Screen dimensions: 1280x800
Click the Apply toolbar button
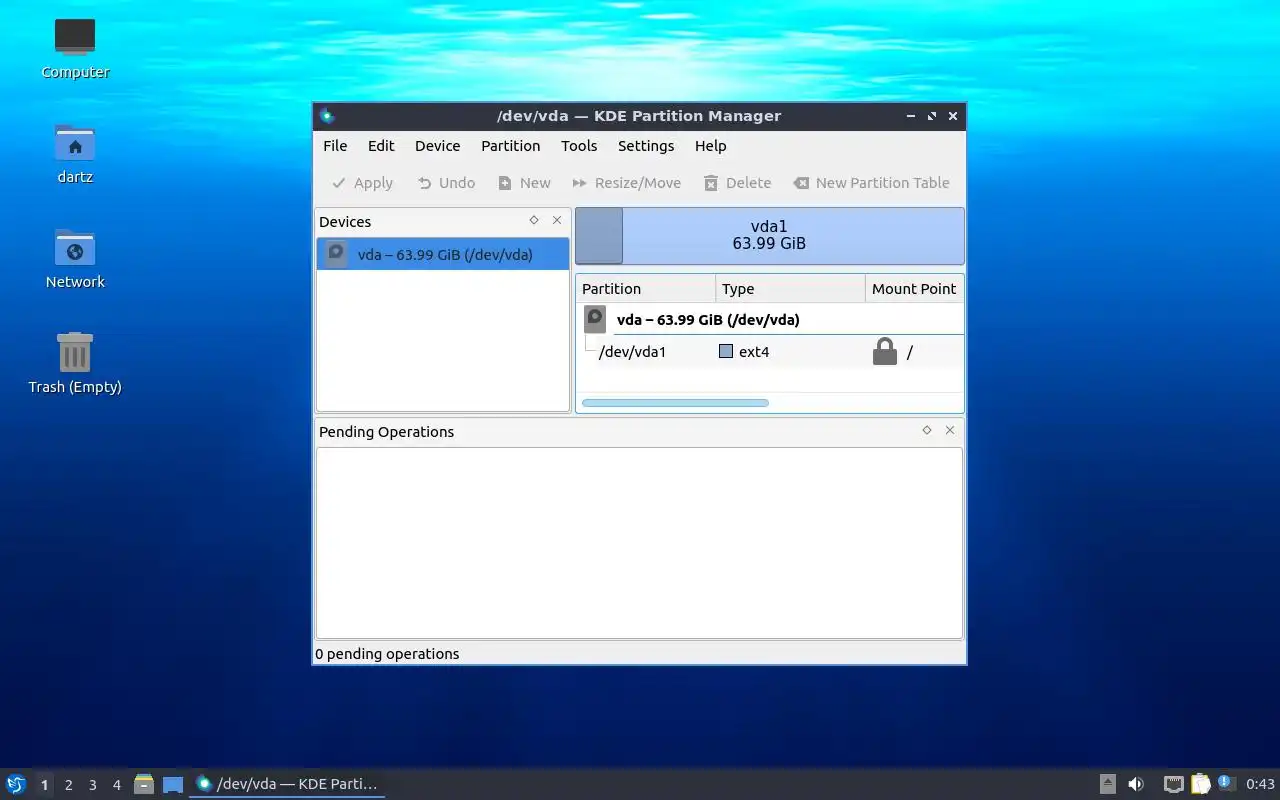pyautogui.click(x=362, y=183)
